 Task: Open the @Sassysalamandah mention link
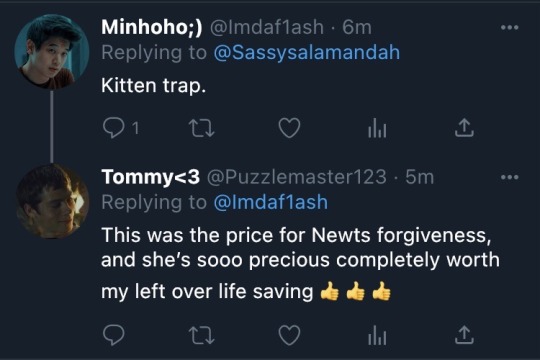[307, 53]
